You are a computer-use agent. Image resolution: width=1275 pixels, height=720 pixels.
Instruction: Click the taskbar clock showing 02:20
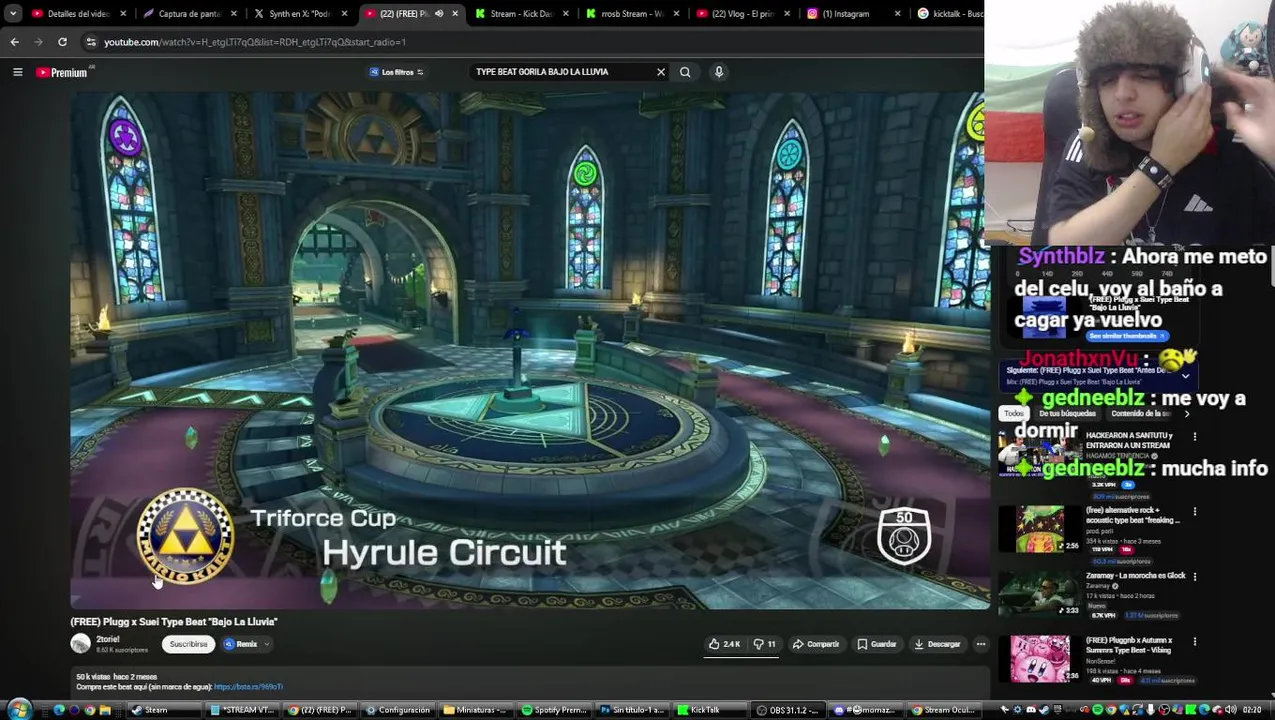pyautogui.click(x=1251, y=710)
